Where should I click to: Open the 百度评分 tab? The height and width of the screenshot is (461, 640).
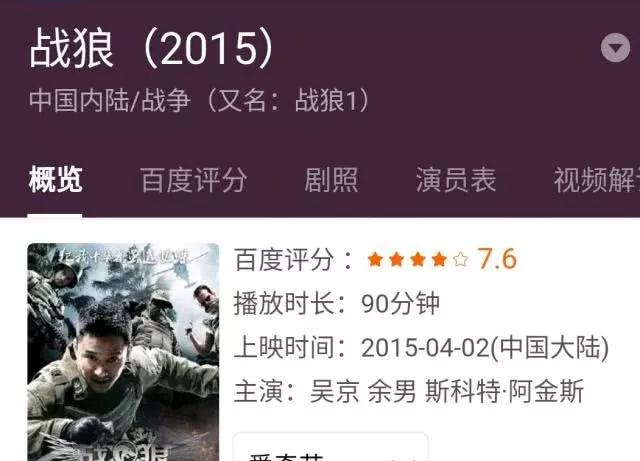[194, 180]
